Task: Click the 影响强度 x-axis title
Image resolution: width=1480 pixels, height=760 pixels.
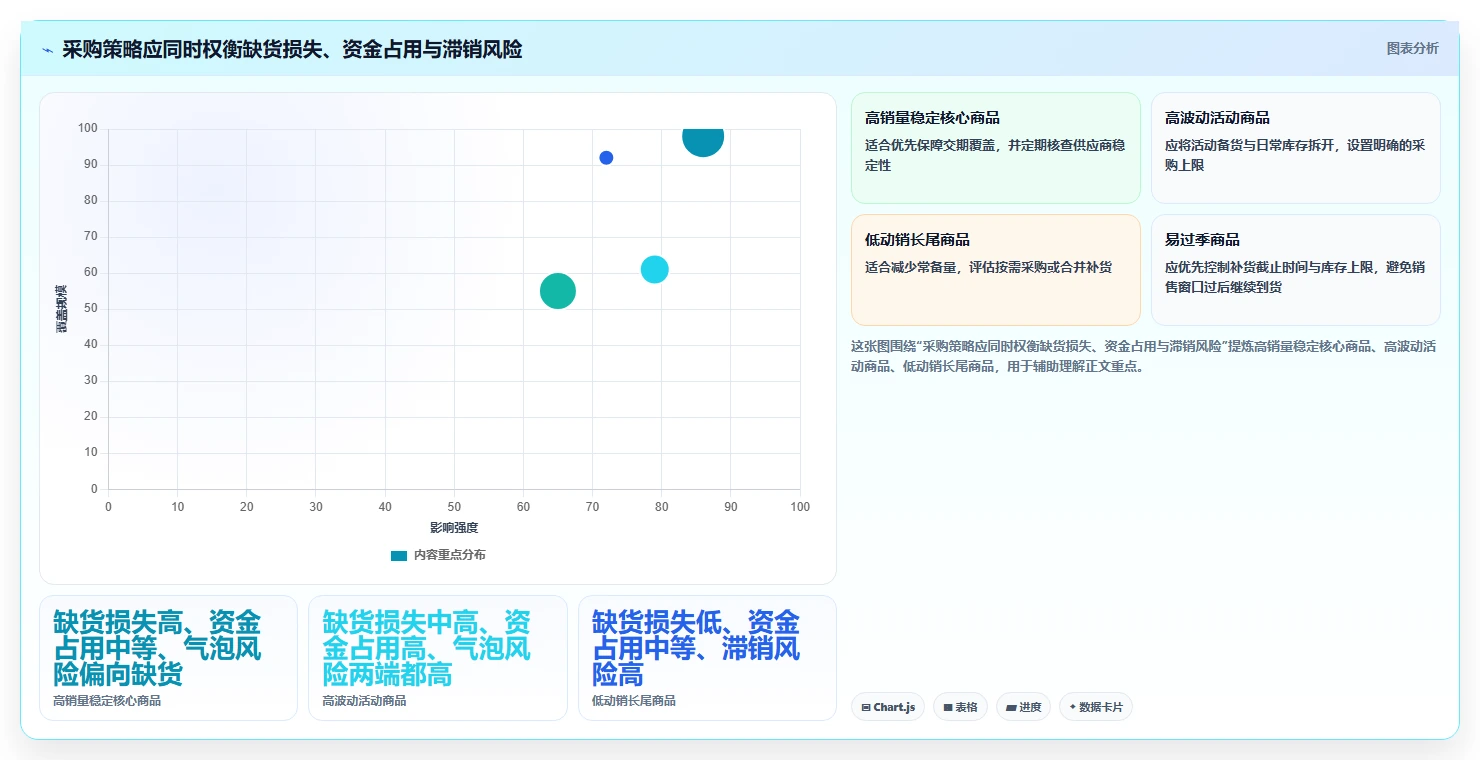Action: pos(454,527)
